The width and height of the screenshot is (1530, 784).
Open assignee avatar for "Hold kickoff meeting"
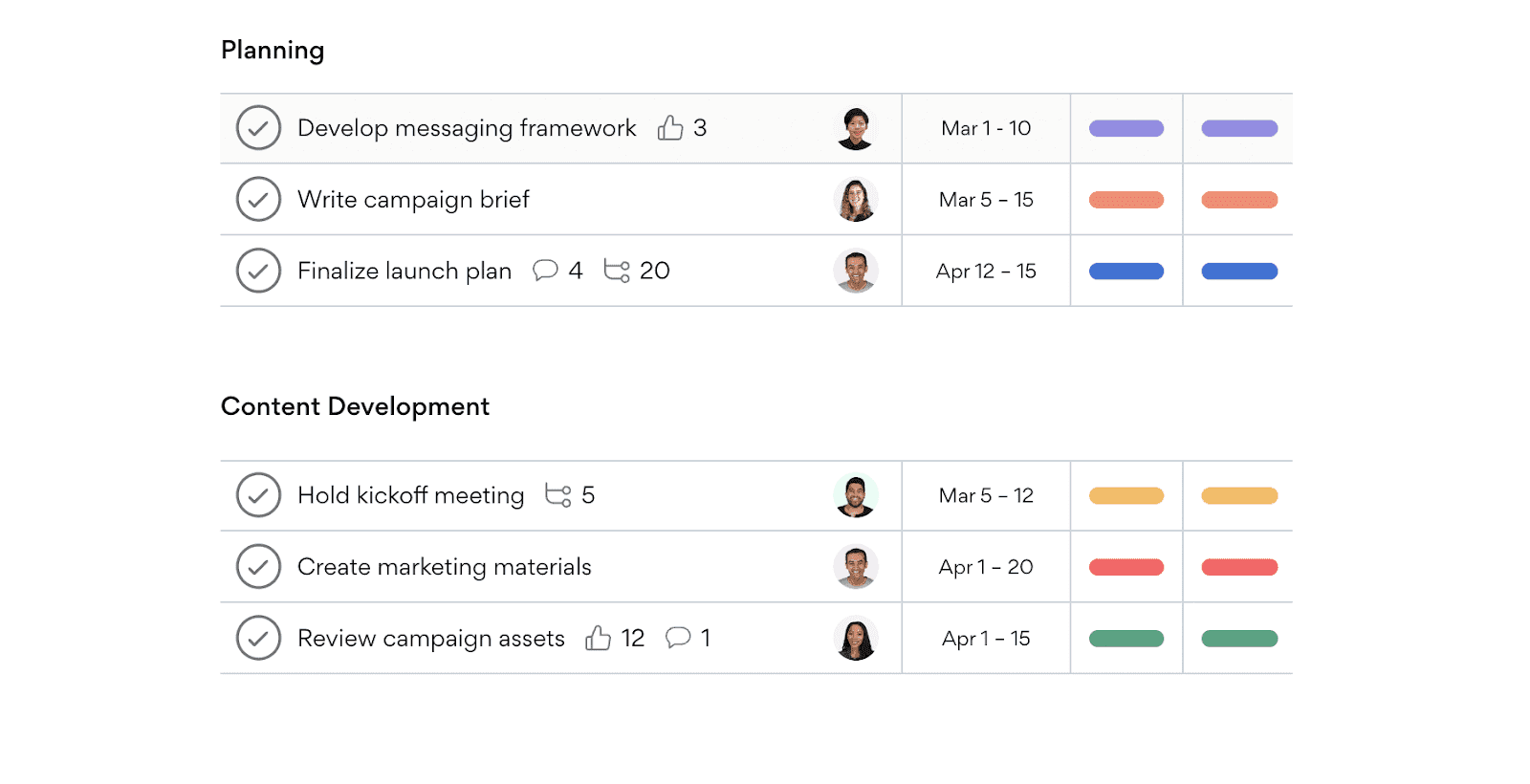[857, 495]
